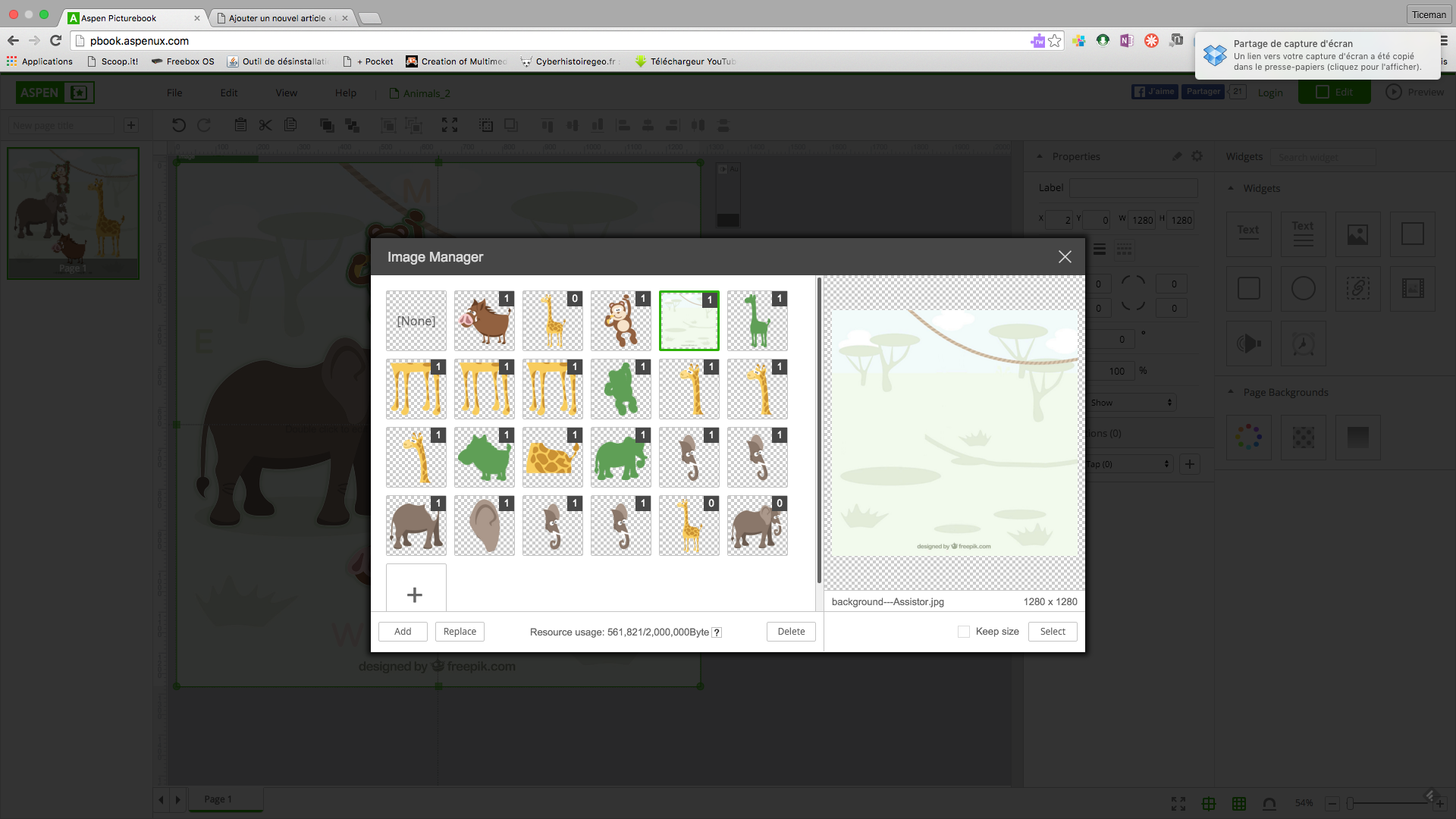The width and height of the screenshot is (1456, 819).
Task: Switch to Ajouter un nouvel article tab
Action: point(282,17)
